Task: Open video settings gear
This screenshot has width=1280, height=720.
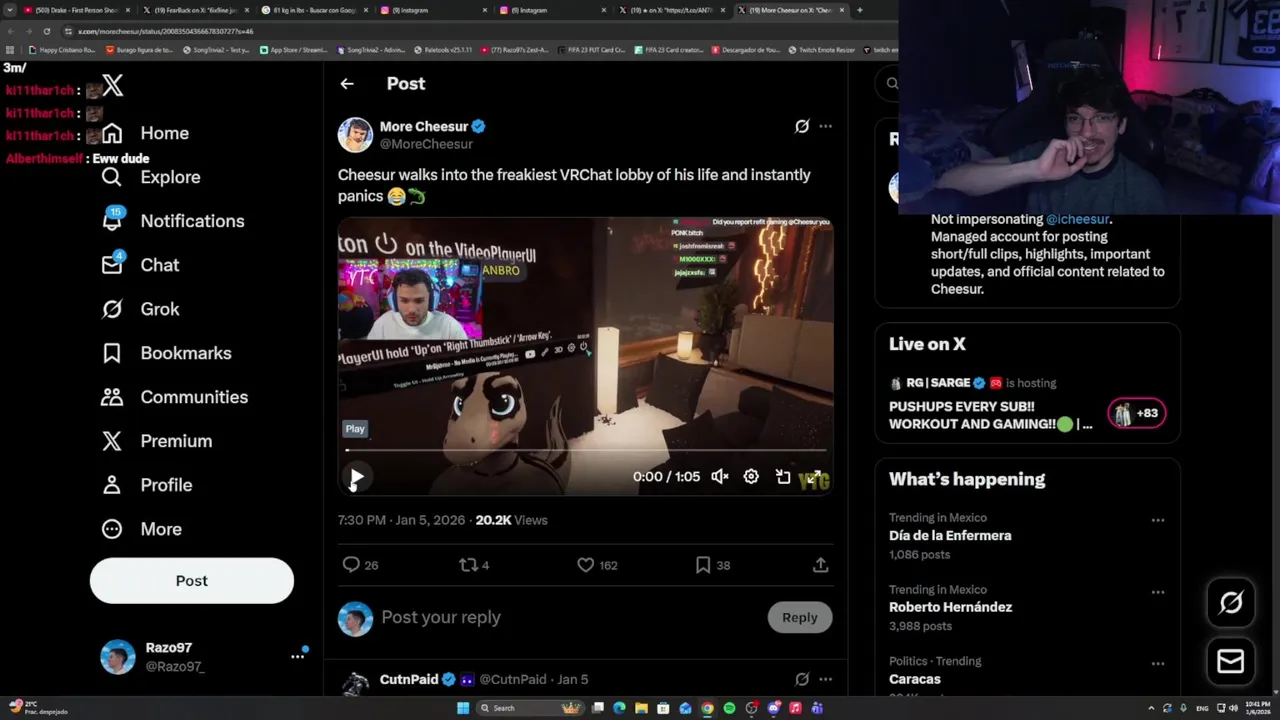Action: click(x=751, y=477)
